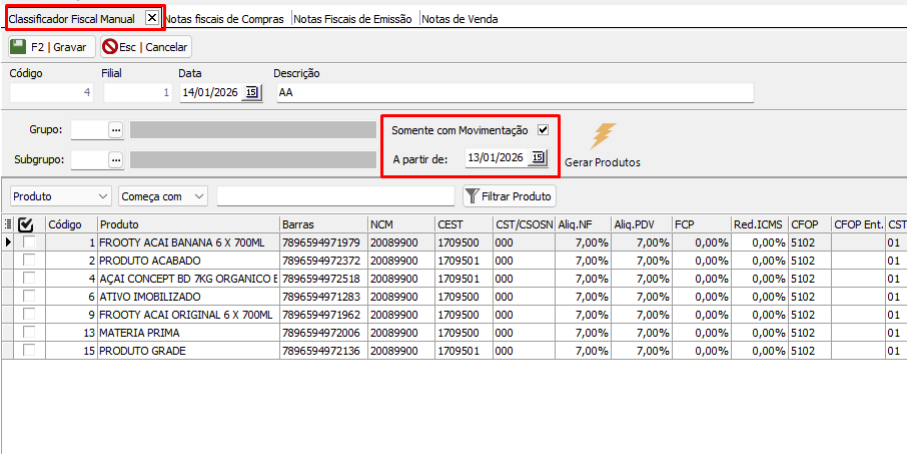Open the Notas de Venda tab

tap(460, 19)
